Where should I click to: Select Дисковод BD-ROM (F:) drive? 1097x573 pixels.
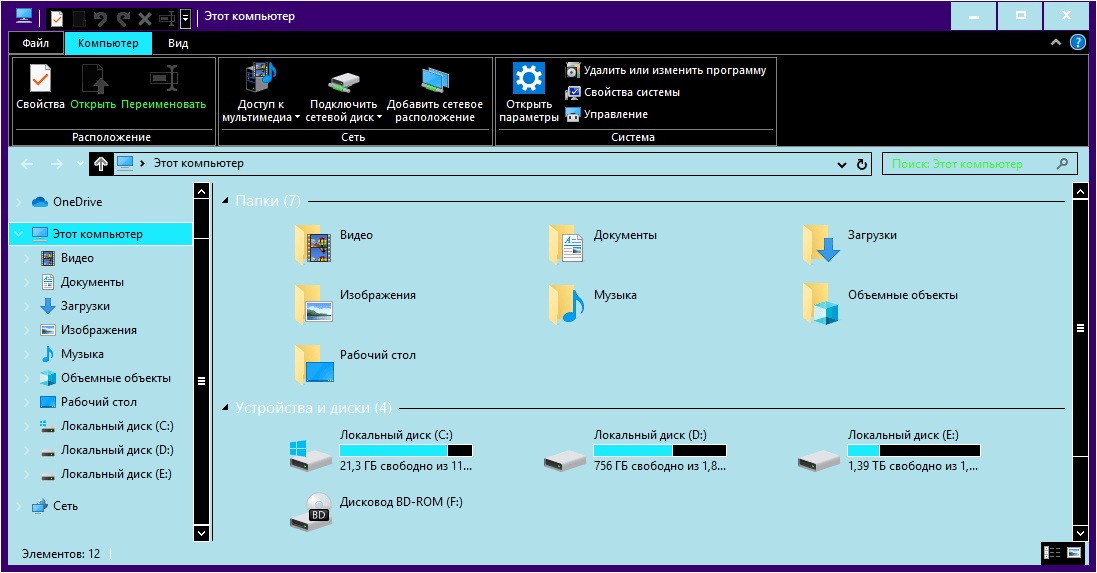pos(311,510)
